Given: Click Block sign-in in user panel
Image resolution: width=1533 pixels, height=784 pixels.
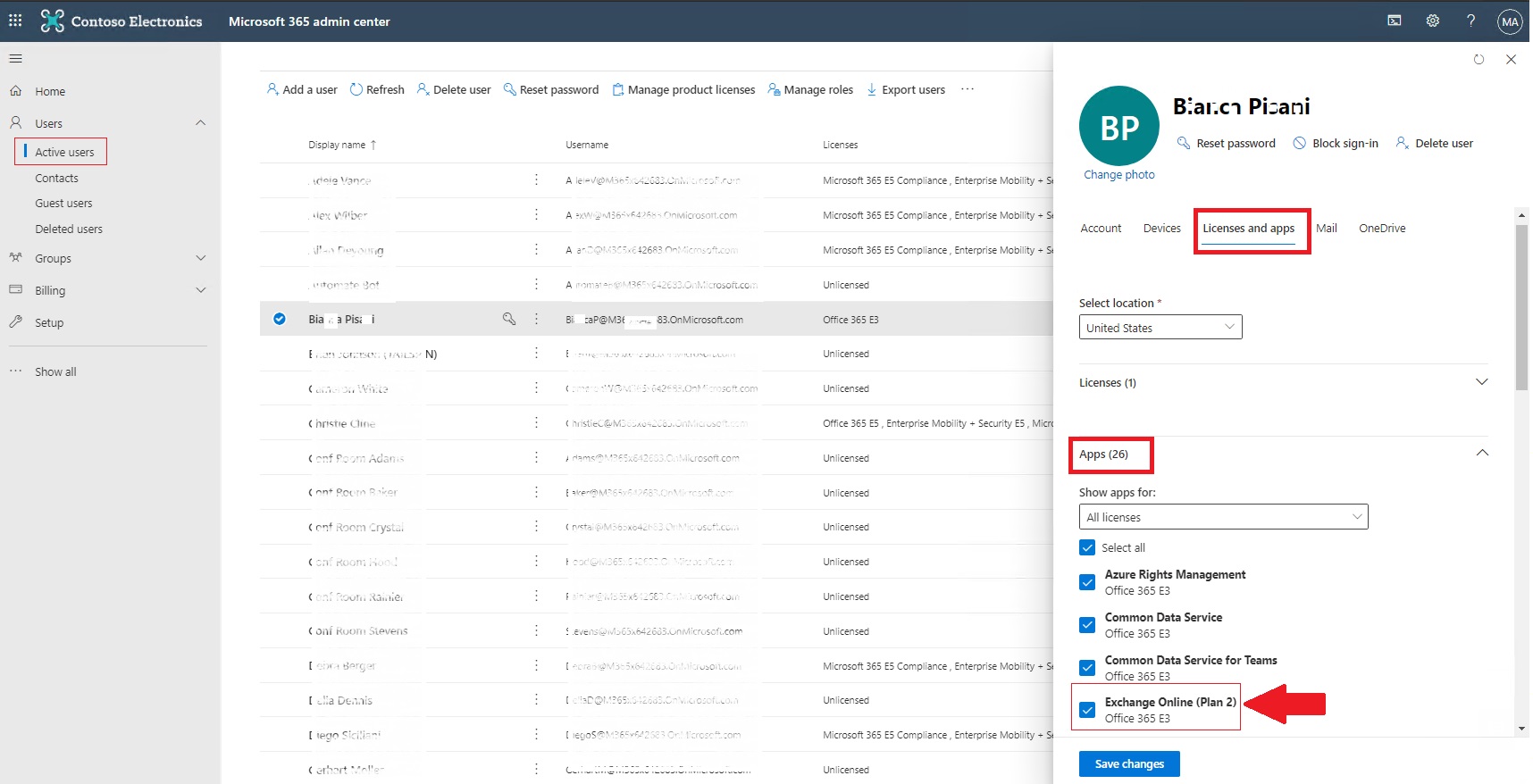Looking at the screenshot, I should point(1336,143).
